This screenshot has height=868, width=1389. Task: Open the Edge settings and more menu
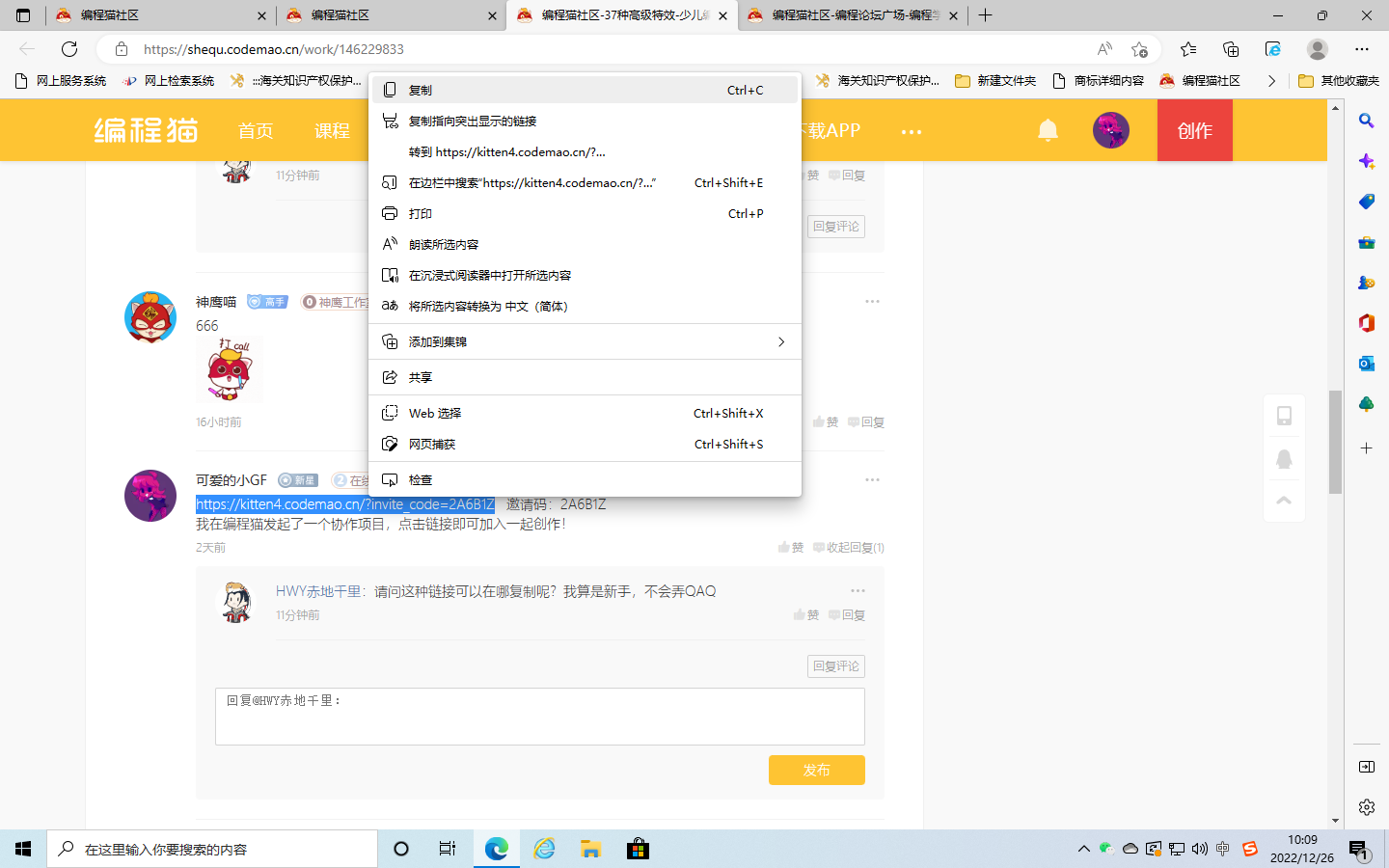coord(1362,49)
